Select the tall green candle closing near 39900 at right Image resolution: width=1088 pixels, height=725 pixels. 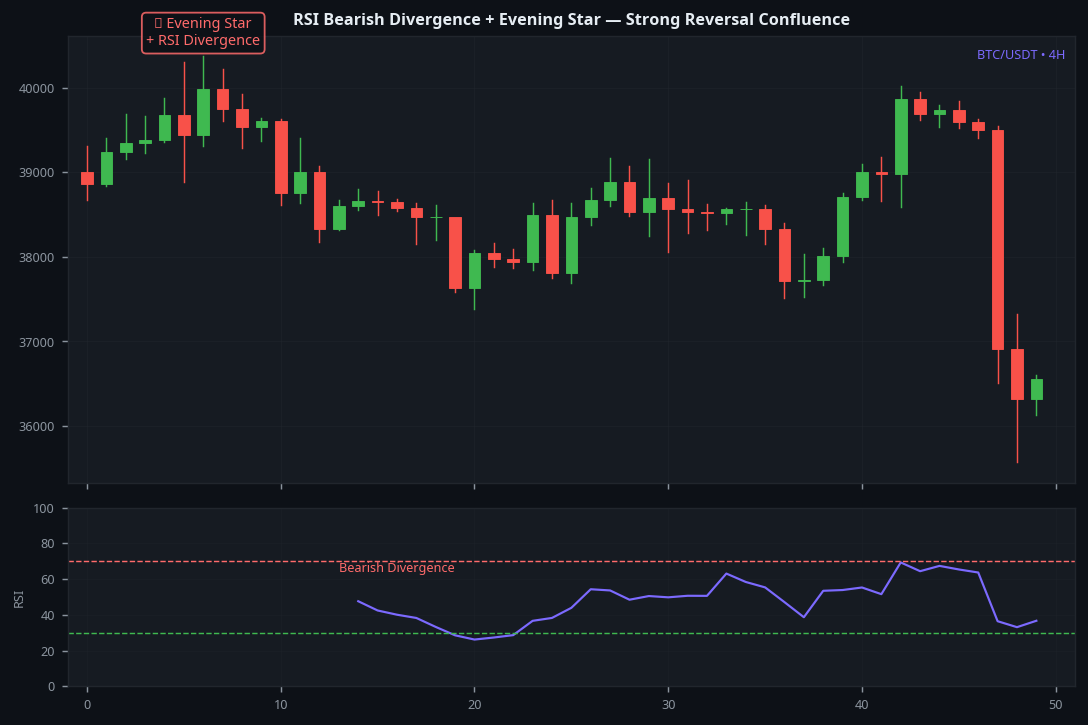click(901, 137)
